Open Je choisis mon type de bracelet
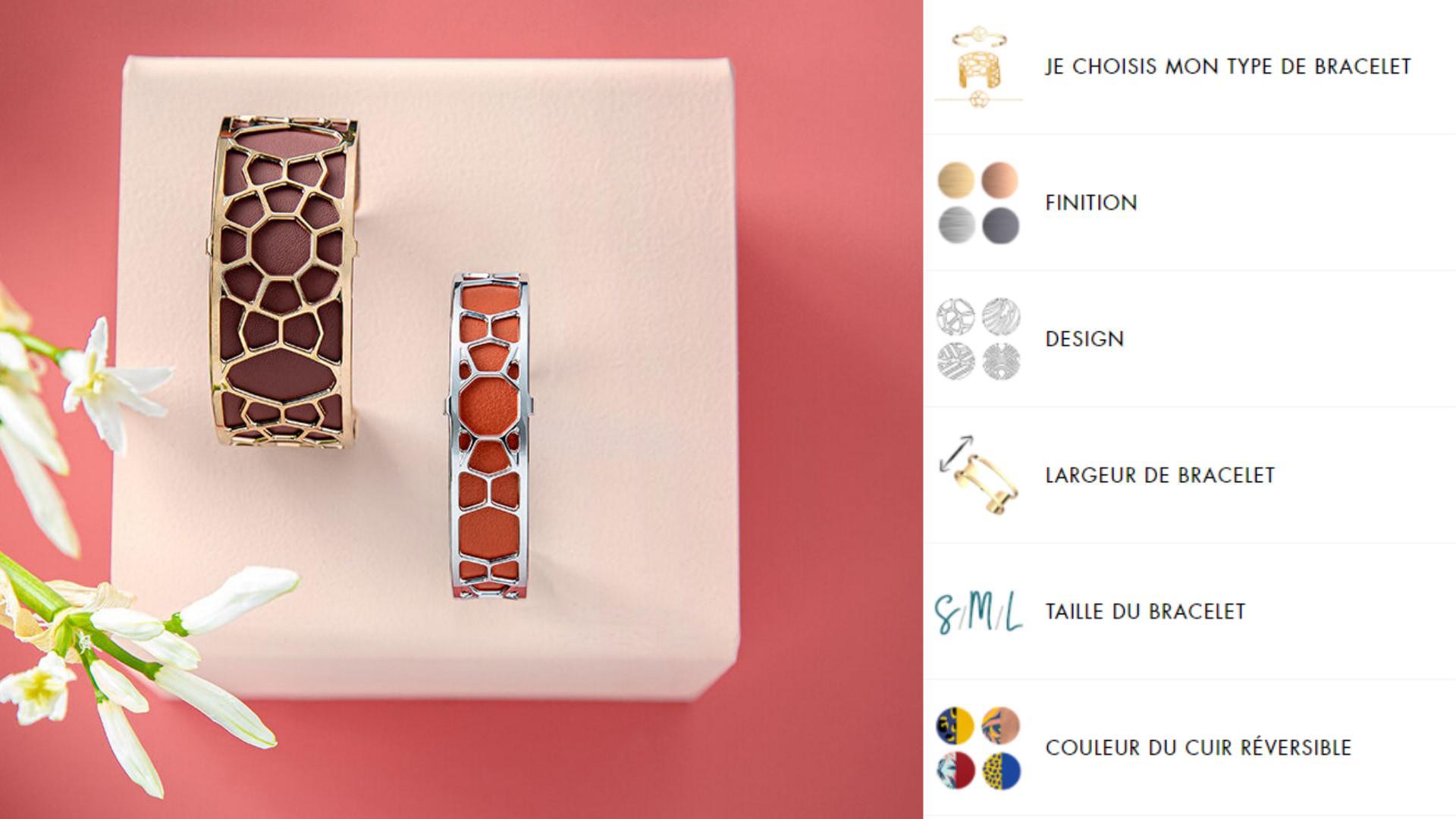Viewport: 1456px width, 819px height. pyautogui.click(x=1228, y=67)
